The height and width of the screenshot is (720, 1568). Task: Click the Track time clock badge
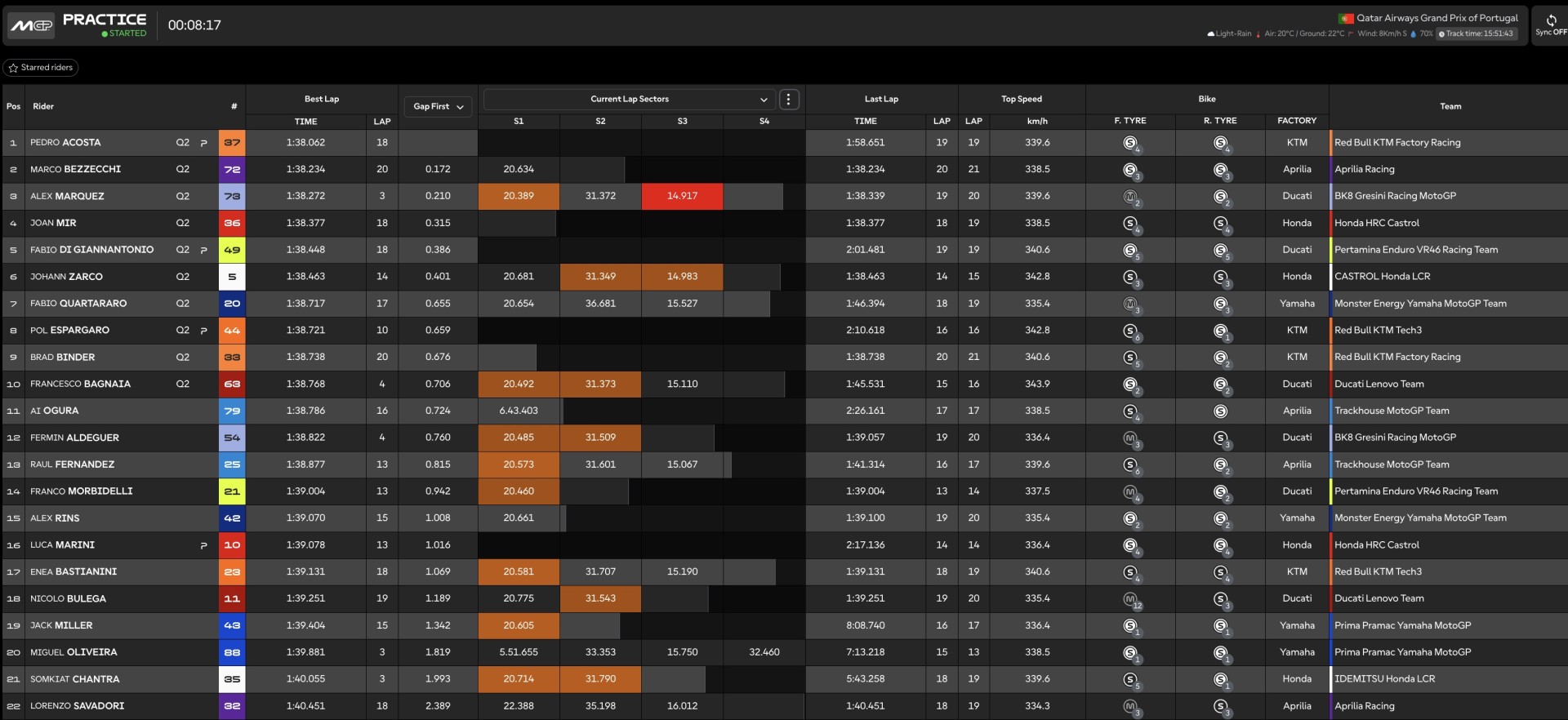1477,34
